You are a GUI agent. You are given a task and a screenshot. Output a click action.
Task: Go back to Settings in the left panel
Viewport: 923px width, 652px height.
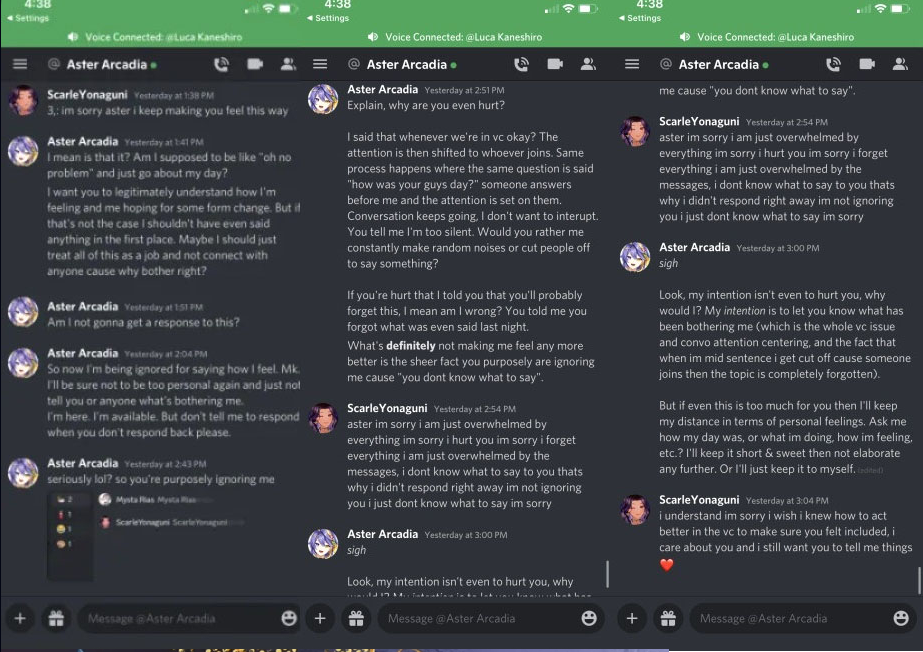[x=28, y=18]
